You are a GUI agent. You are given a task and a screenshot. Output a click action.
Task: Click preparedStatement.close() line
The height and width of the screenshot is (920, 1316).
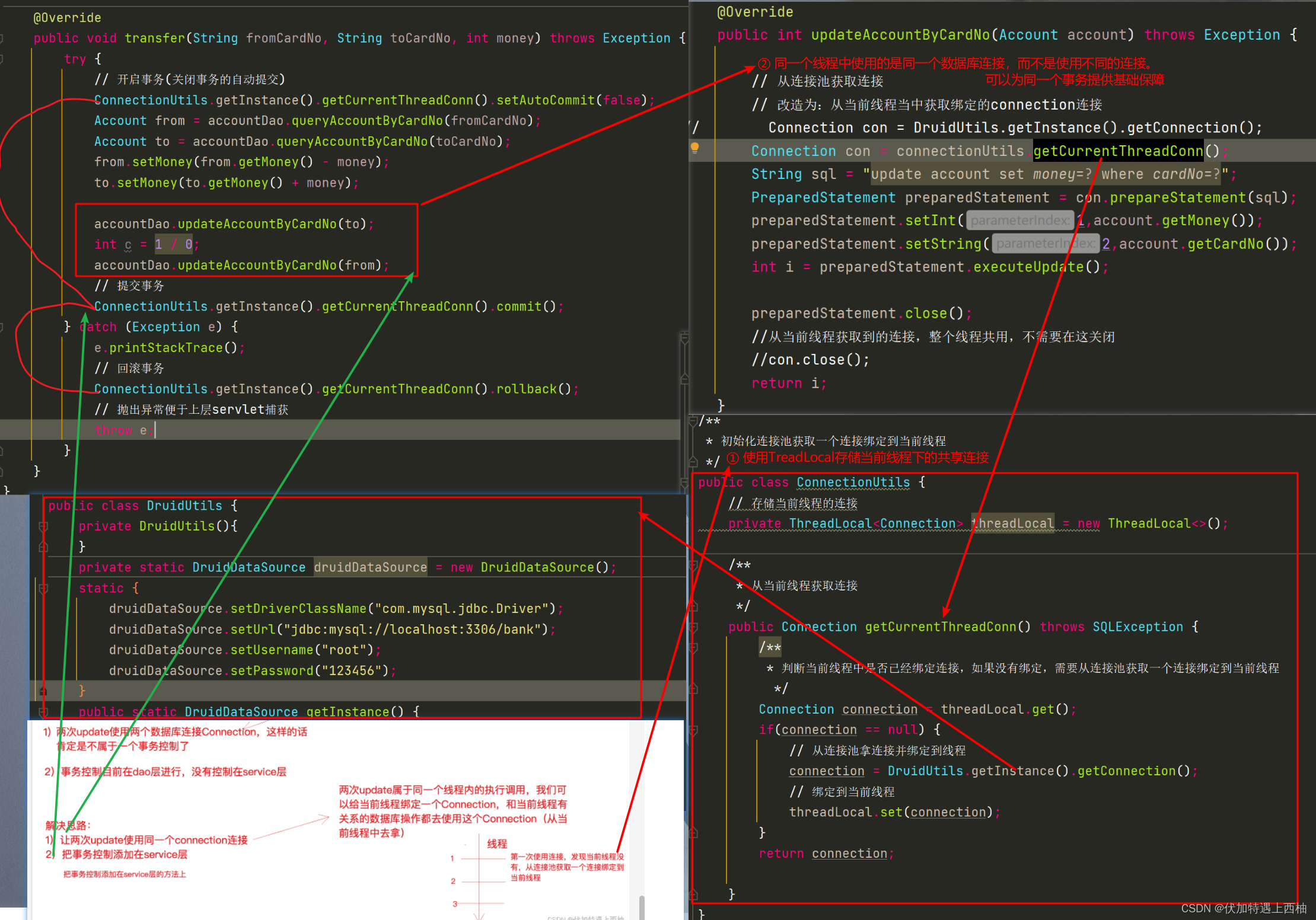[x=861, y=314]
